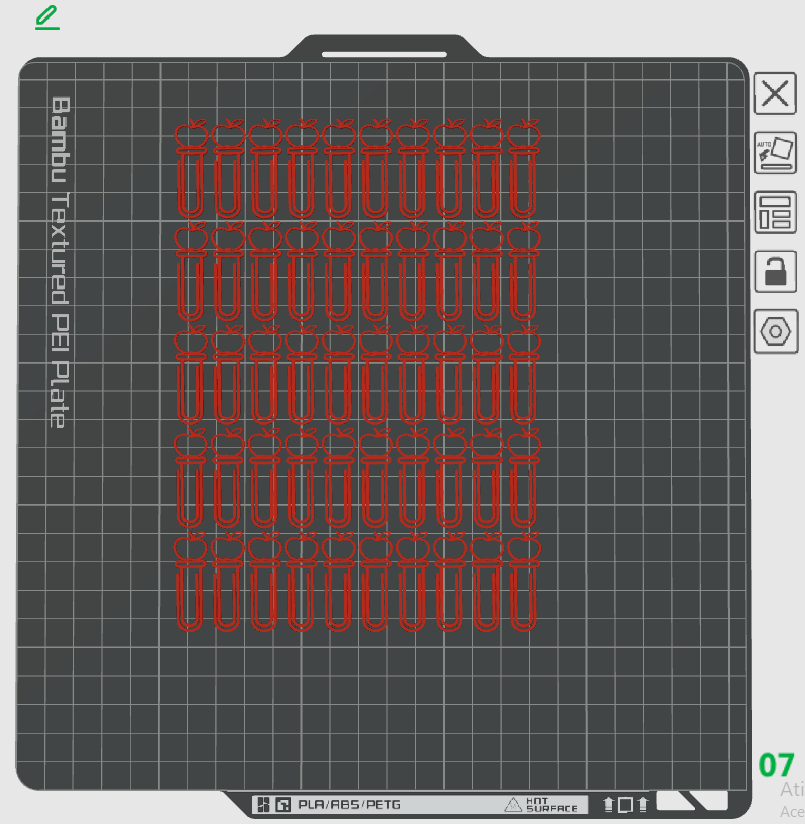Select plate number 07 label
Screen dimensions: 805x824
tap(776, 765)
